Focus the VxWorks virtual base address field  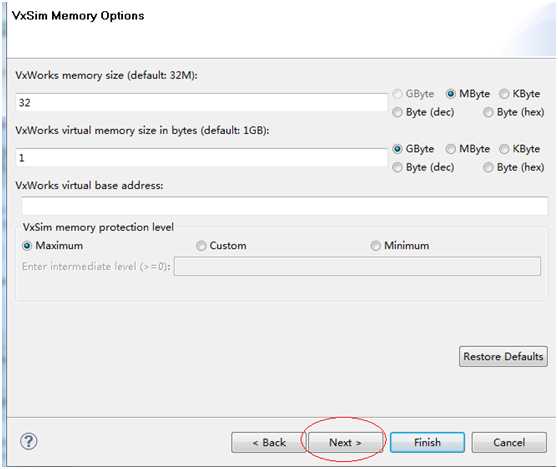(x=284, y=206)
